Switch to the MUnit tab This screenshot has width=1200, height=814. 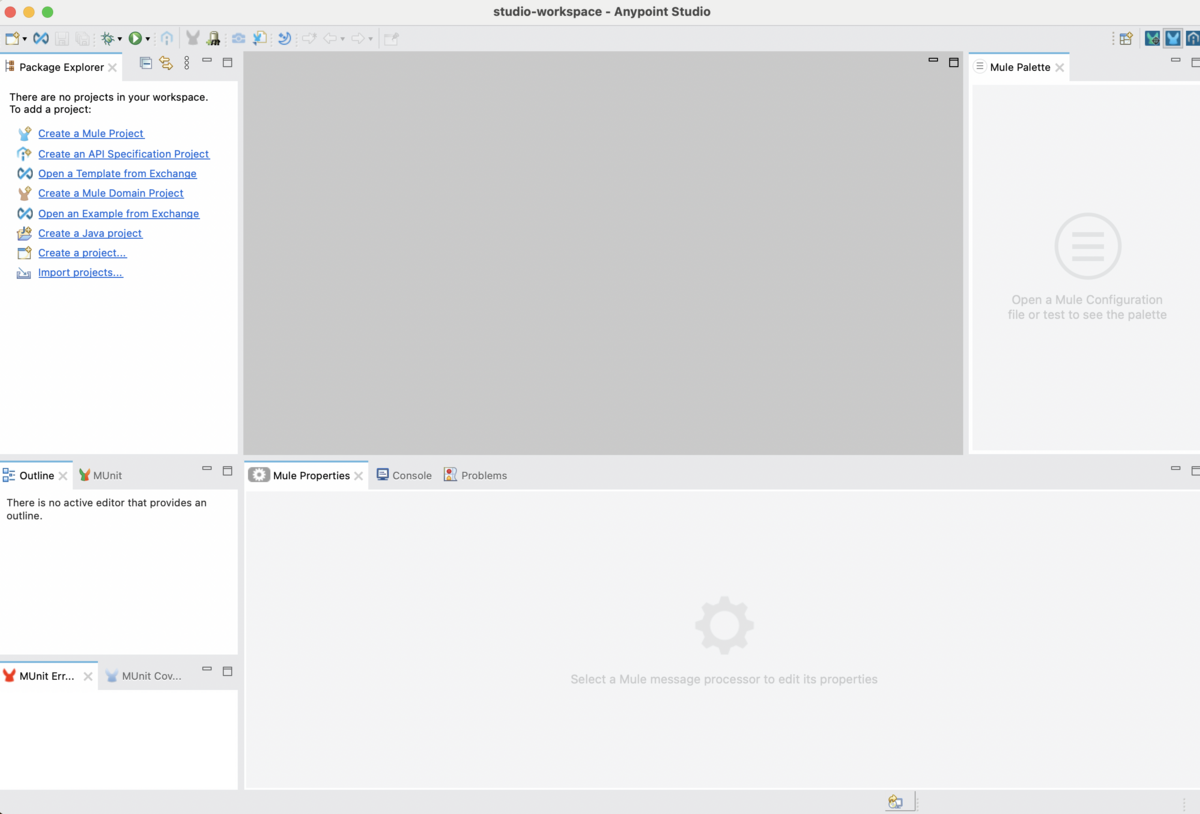click(x=100, y=476)
